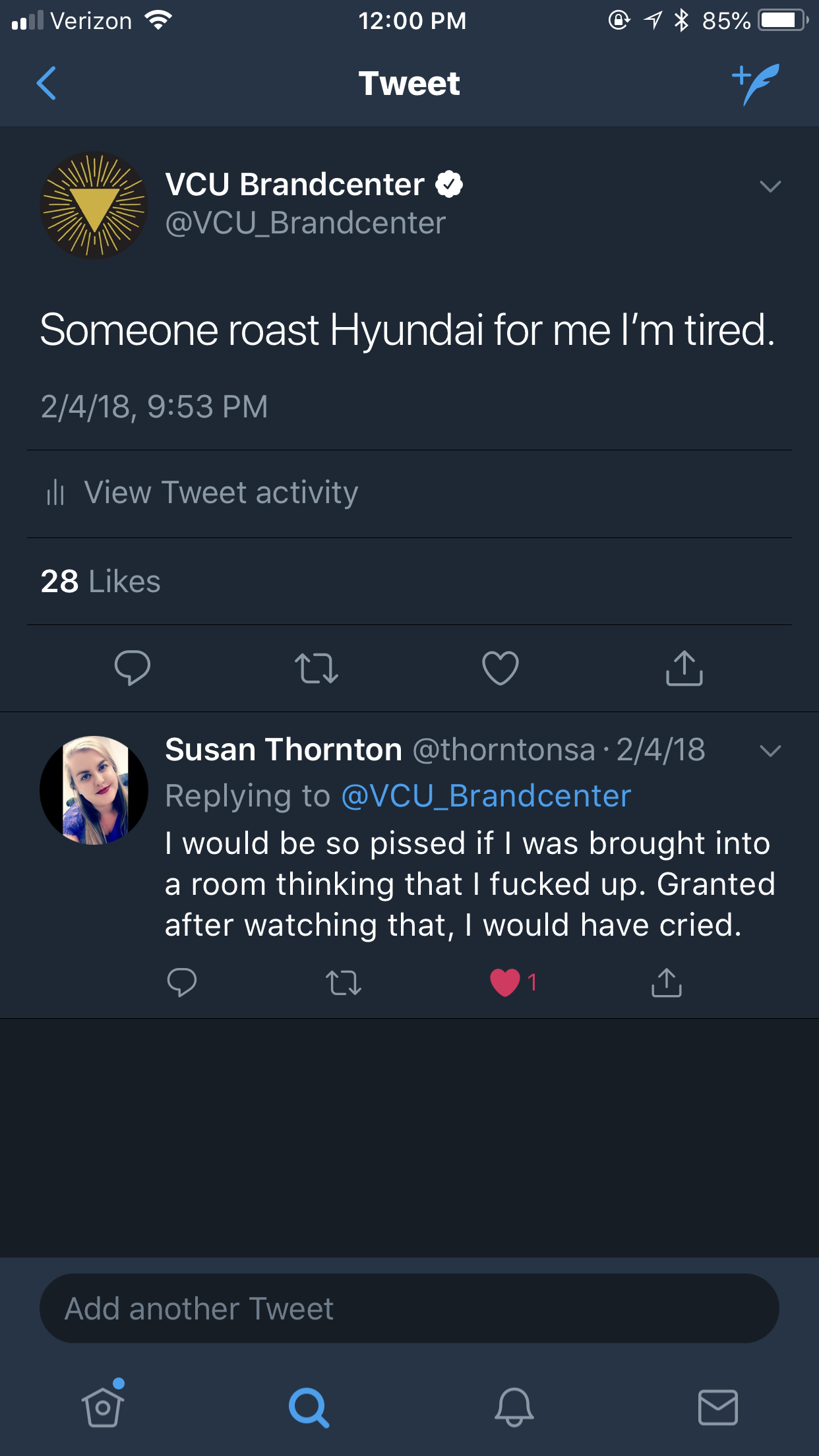The image size is (819, 1456).
Task: Reply to Susan Thornton's tweet
Action: 182,983
